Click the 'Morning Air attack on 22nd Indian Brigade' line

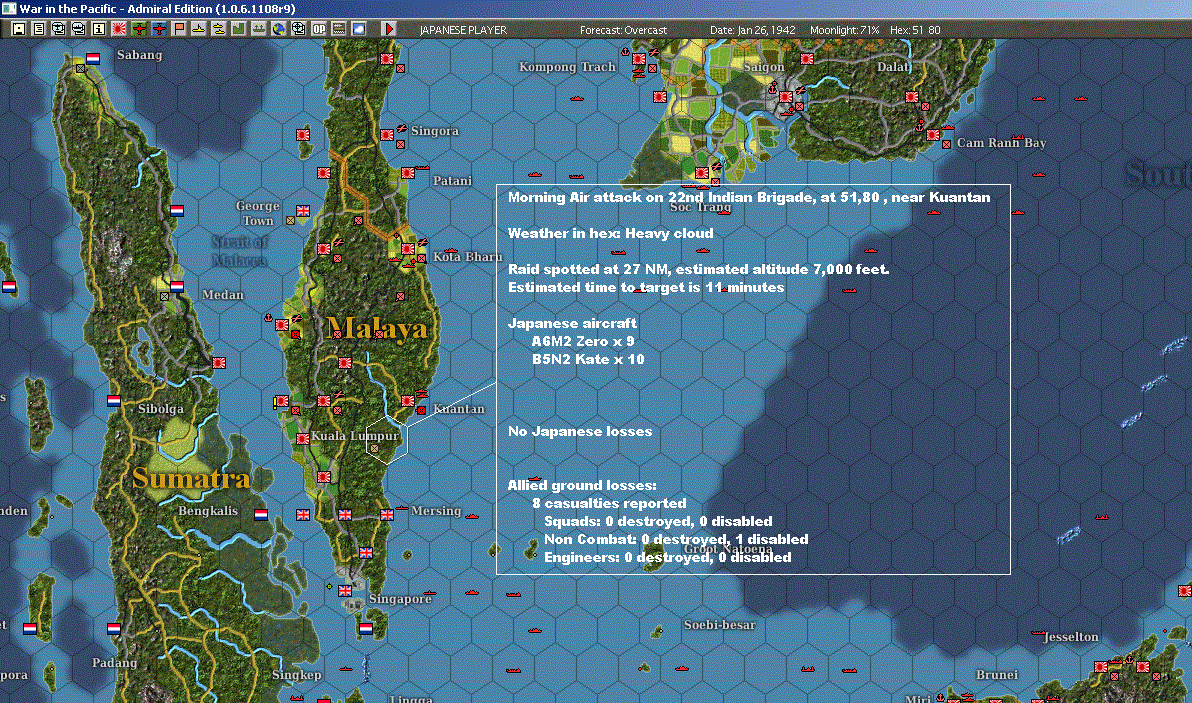click(749, 198)
